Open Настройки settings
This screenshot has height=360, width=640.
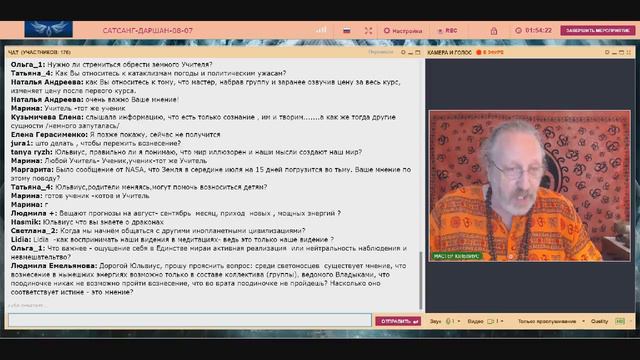click(x=403, y=31)
